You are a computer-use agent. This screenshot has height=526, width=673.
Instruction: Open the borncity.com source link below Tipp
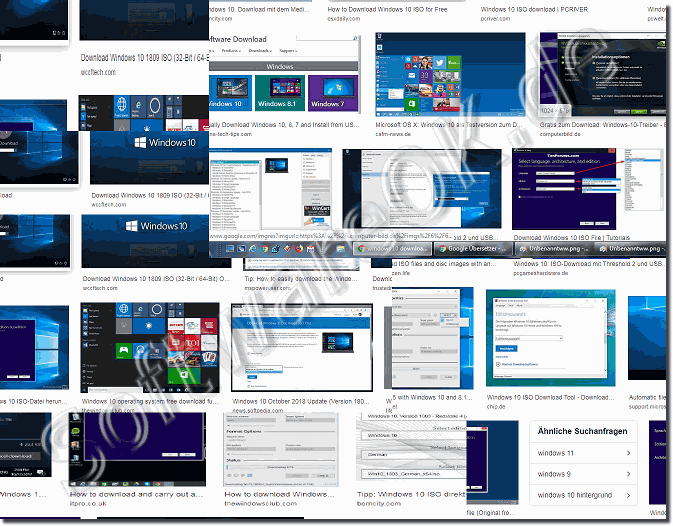coord(379,504)
